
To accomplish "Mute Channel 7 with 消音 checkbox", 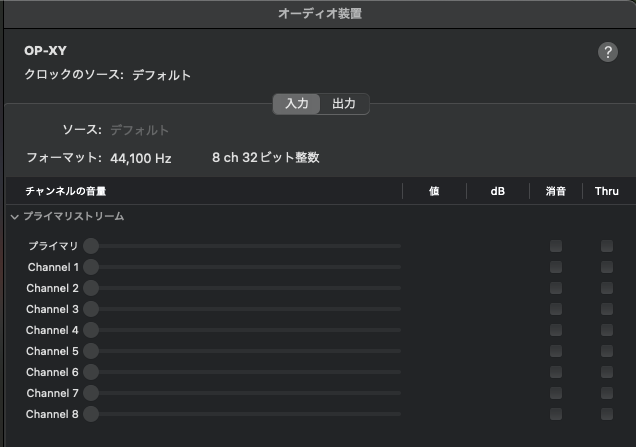I will click(556, 393).
